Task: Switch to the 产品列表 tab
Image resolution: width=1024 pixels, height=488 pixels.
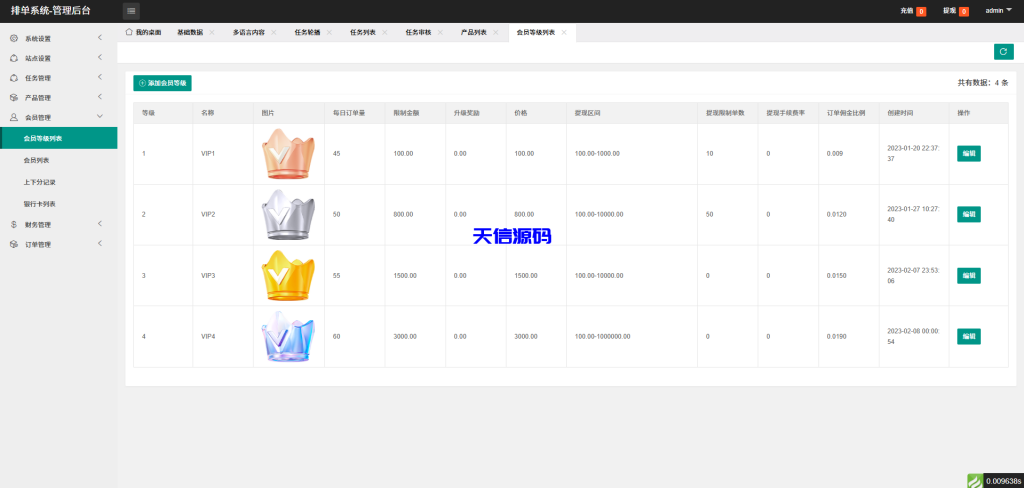Action: [x=473, y=32]
